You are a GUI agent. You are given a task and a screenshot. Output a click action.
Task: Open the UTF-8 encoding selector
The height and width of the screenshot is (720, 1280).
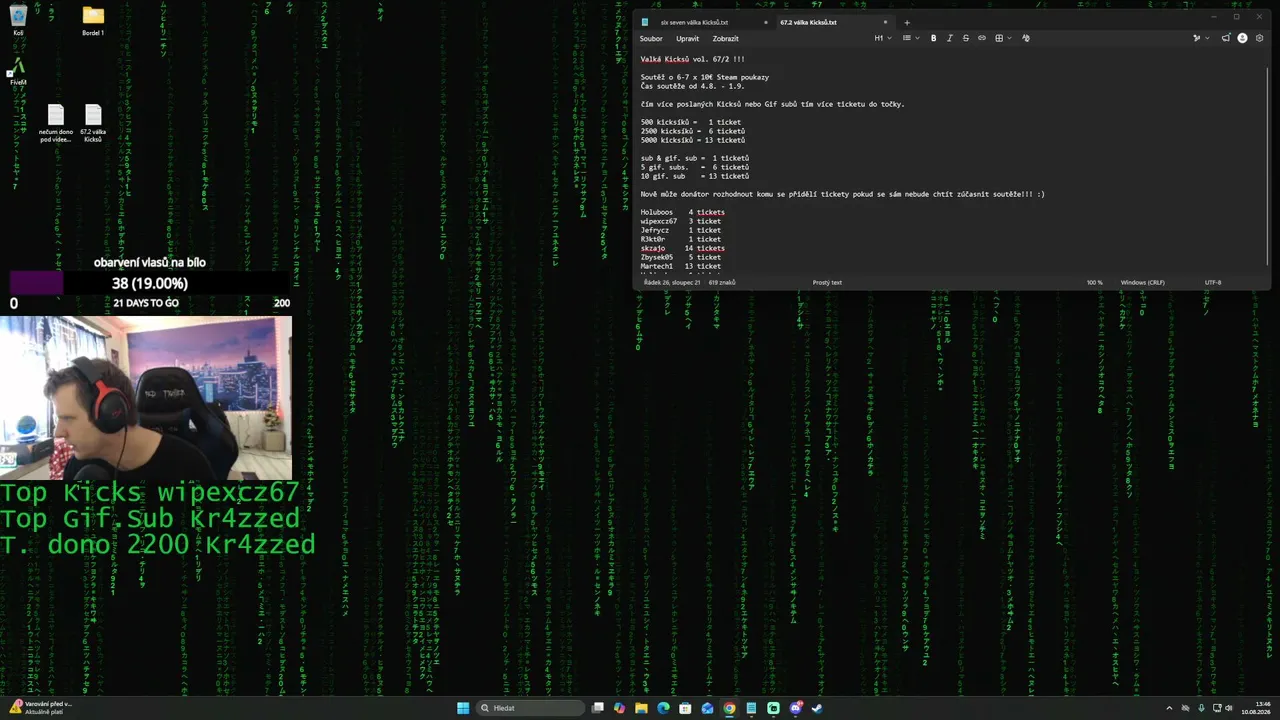[1213, 282]
